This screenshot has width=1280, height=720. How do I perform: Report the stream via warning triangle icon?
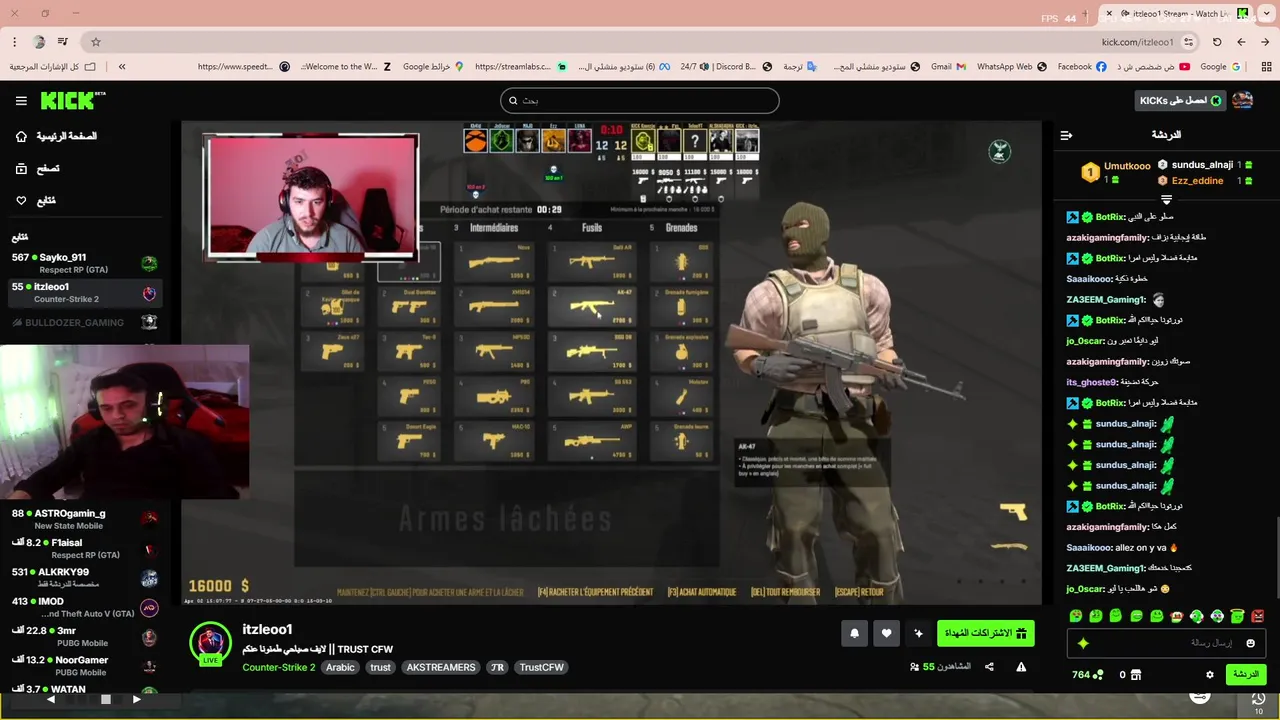click(1021, 667)
